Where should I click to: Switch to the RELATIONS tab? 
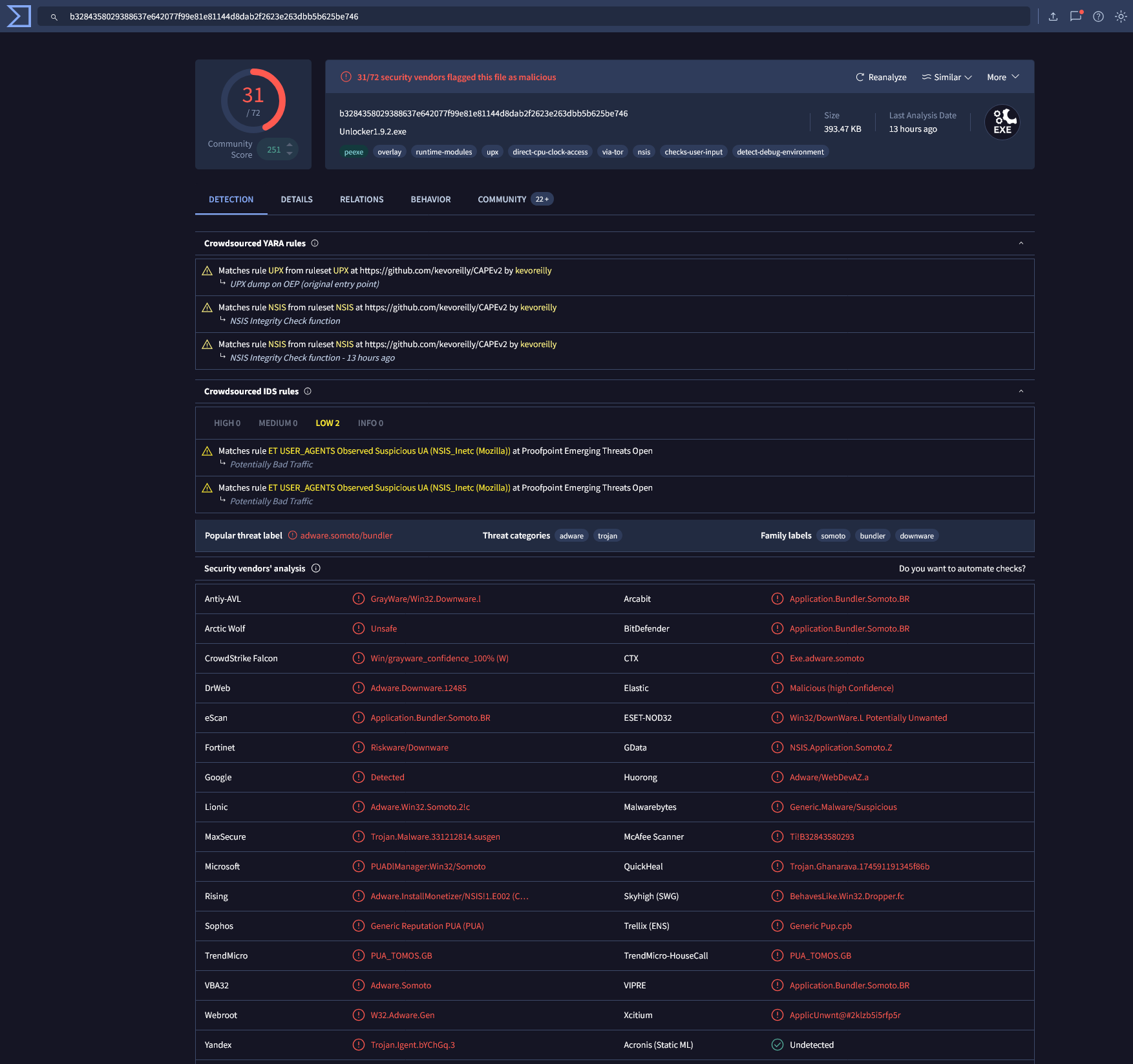(362, 200)
